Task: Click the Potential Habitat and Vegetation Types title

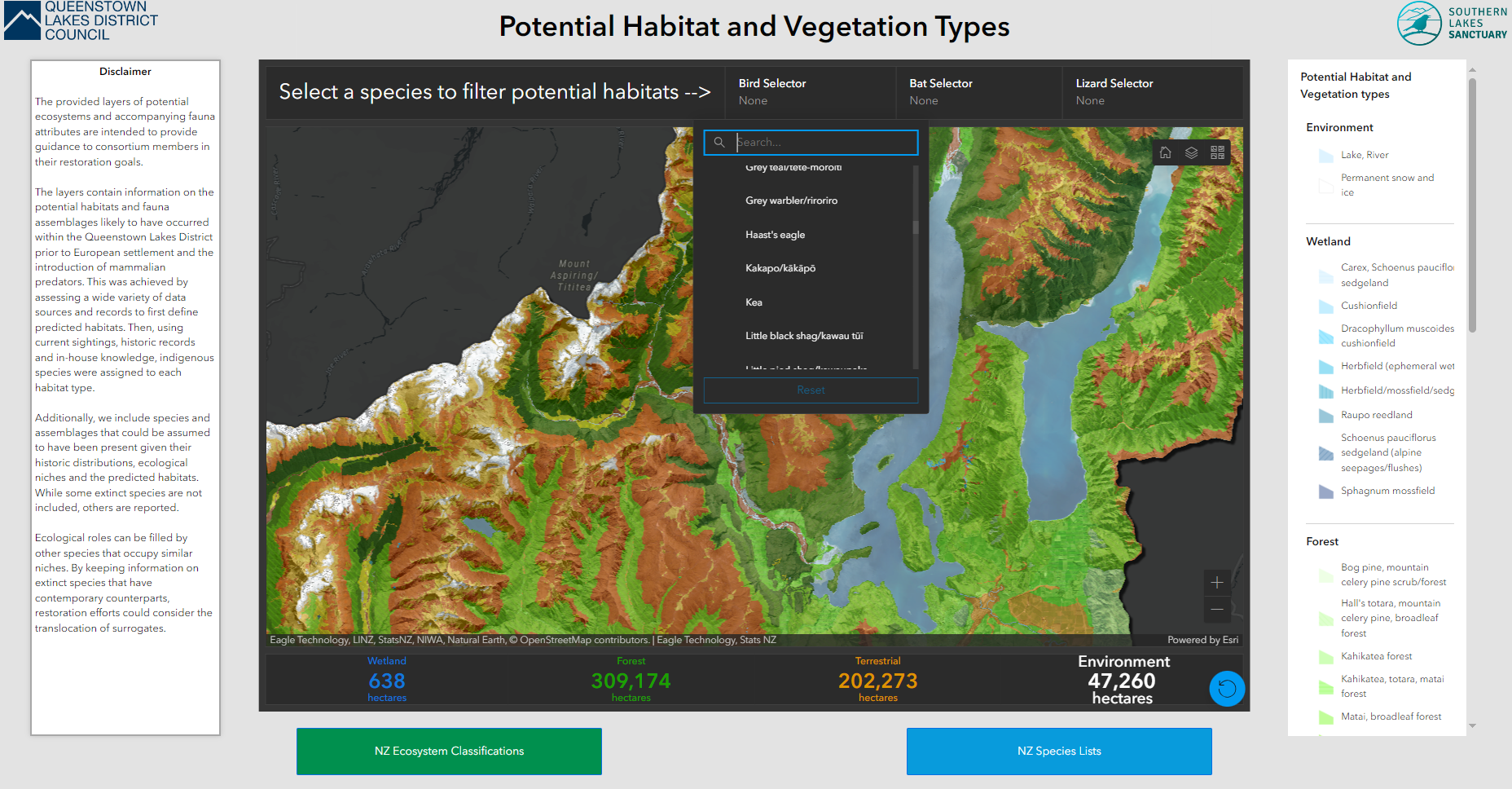Action: point(754,27)
